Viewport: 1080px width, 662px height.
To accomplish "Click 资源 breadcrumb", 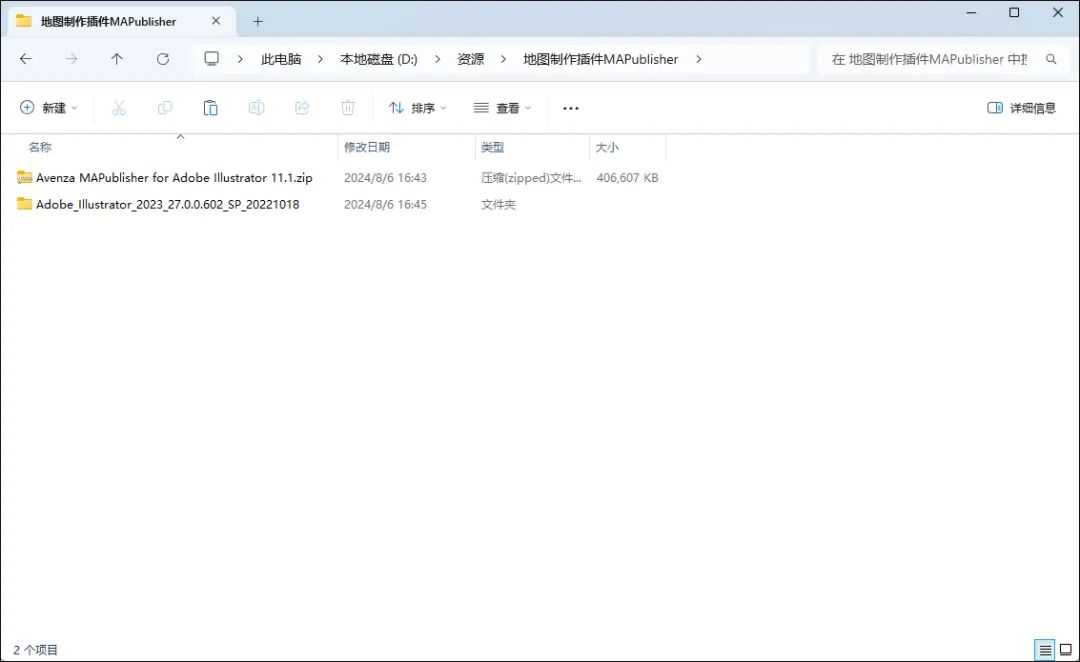I will tap(470, 59).
